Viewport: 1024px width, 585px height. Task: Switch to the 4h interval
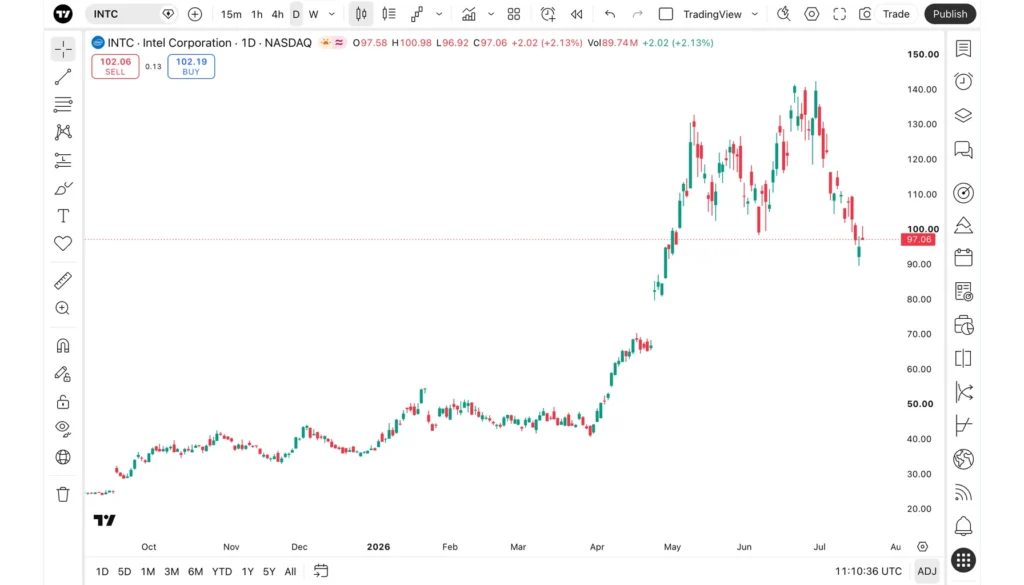[278, 14]
